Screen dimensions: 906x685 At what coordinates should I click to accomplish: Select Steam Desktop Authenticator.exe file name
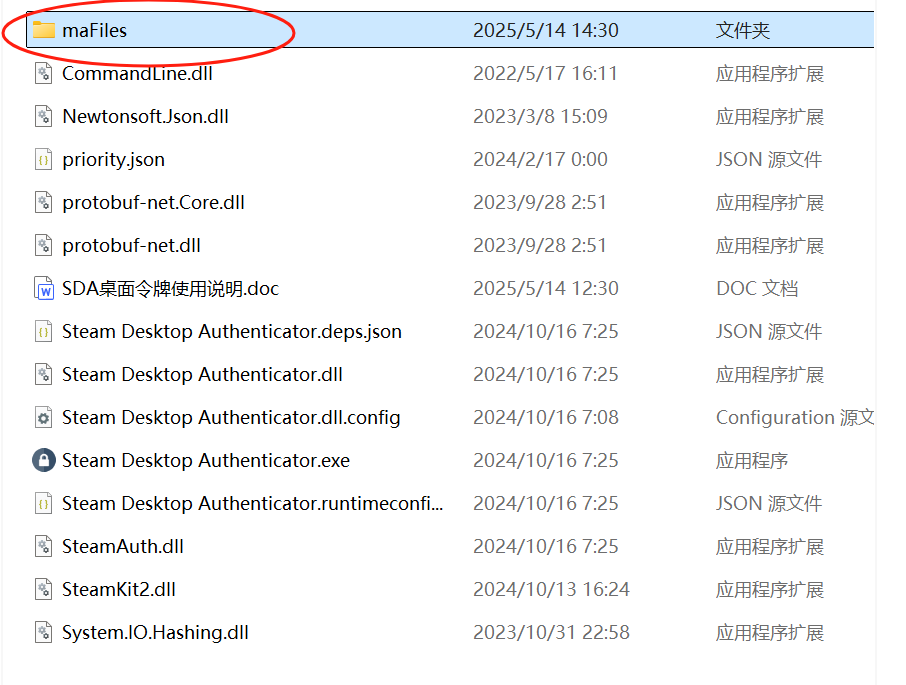click(x=206, y=460)
